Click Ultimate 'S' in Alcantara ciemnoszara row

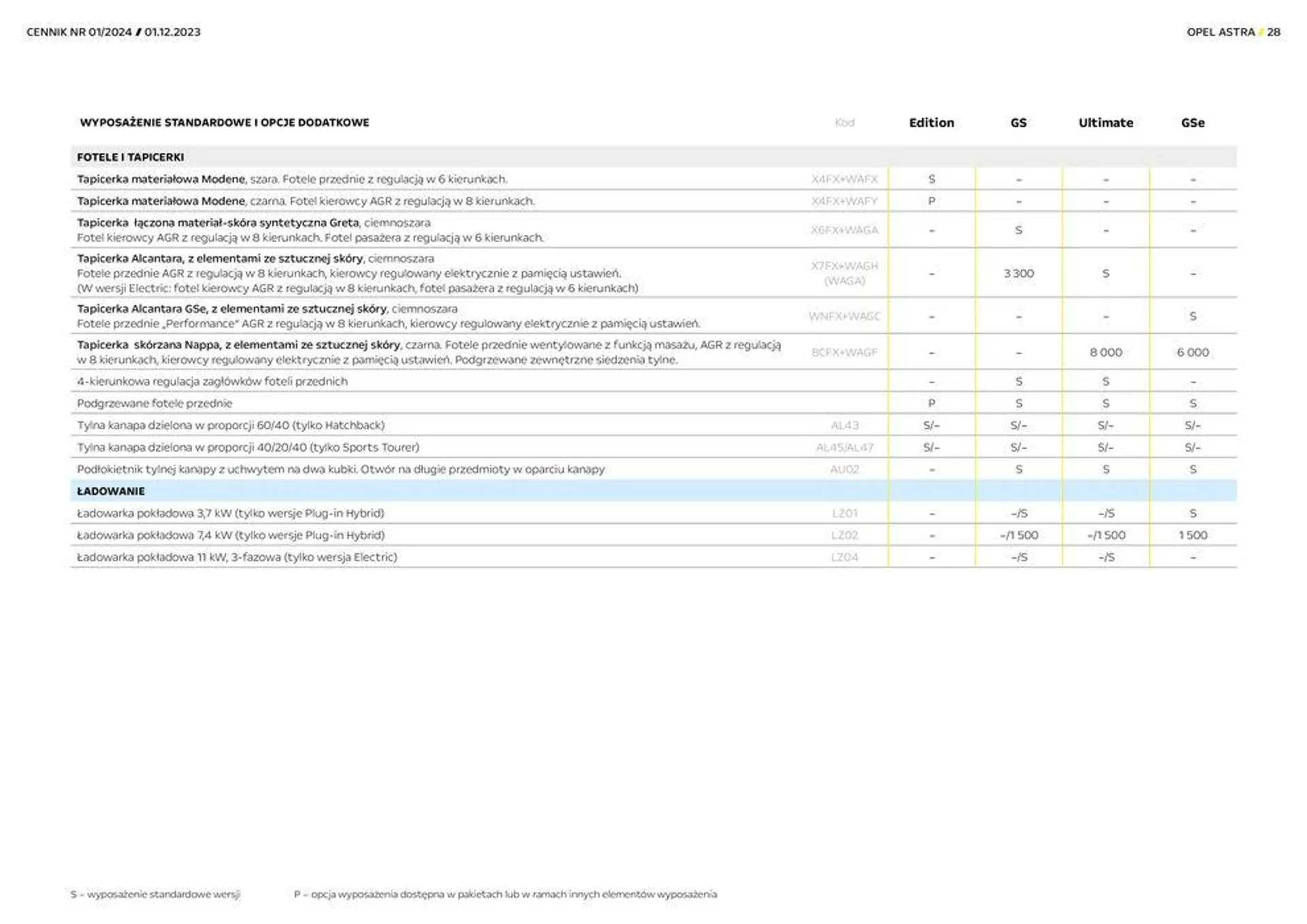1106,273
